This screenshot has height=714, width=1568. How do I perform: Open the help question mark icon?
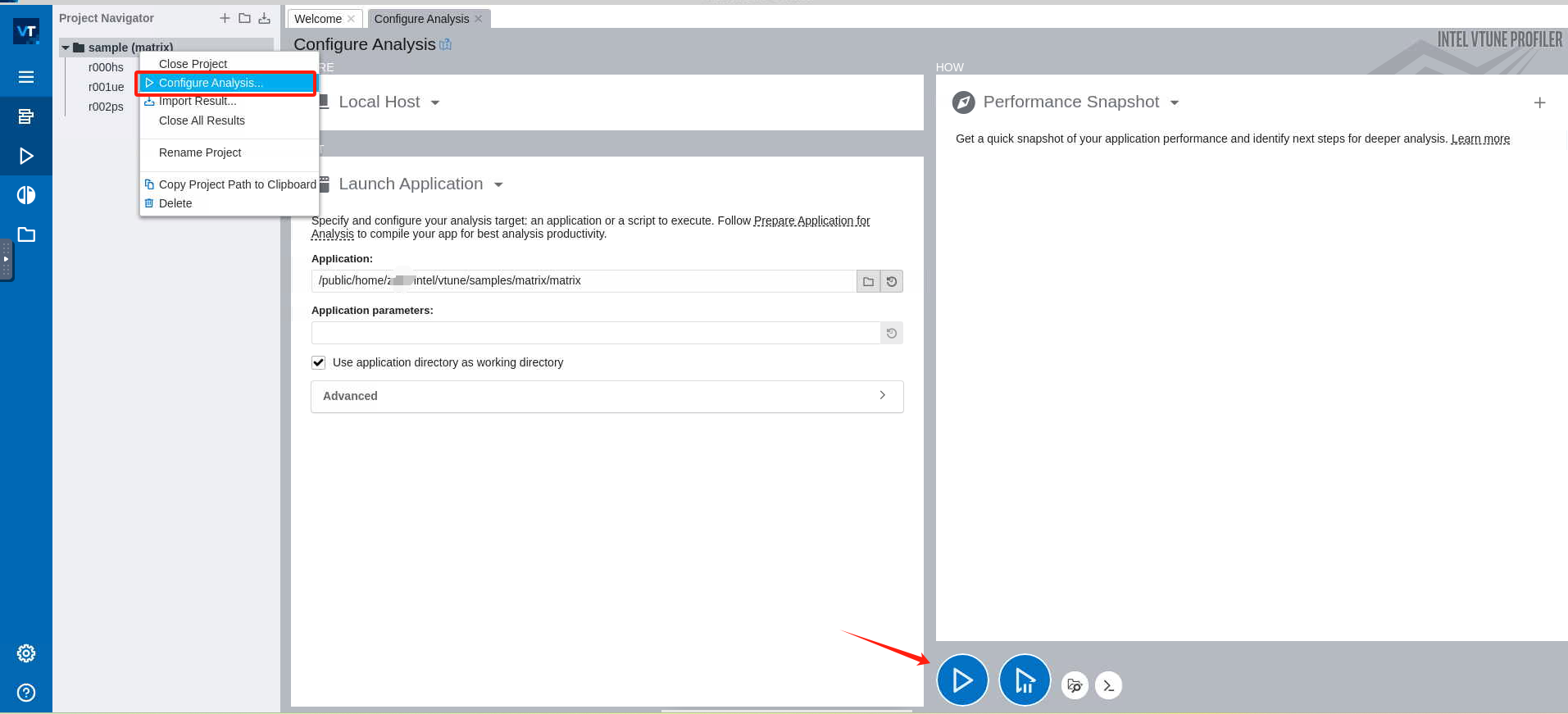26,693
